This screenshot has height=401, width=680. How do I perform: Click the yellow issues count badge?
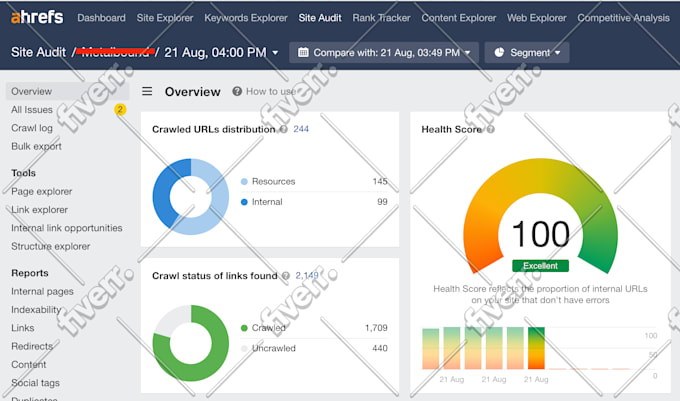(120, 110)
